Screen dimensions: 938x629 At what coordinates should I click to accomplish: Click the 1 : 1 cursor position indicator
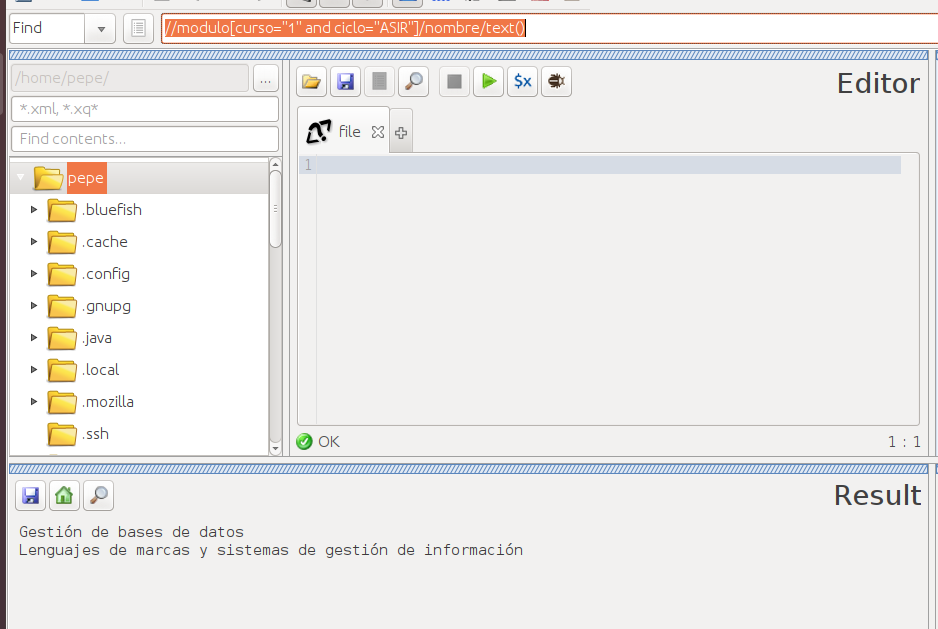(x=904, y=442)
